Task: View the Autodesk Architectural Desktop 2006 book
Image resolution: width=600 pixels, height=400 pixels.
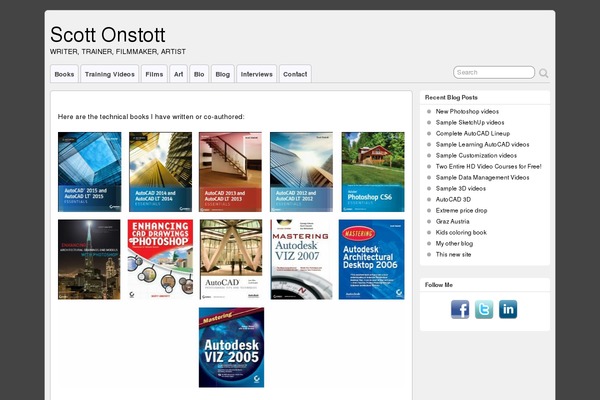Action: [372, 260]
